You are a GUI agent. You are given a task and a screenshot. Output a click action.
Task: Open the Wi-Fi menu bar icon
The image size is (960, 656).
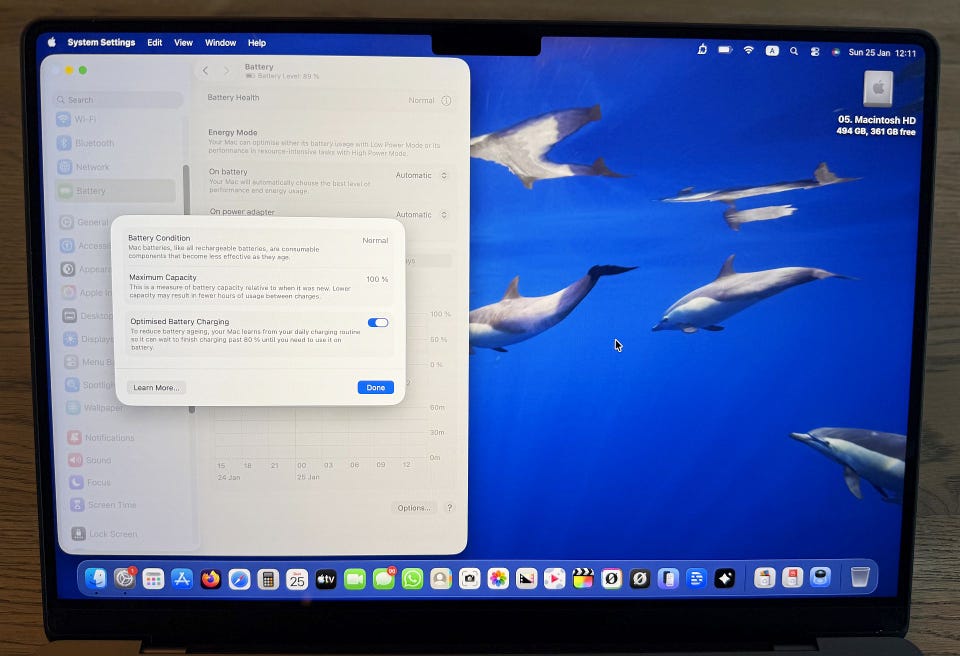(x=749, y=50)
